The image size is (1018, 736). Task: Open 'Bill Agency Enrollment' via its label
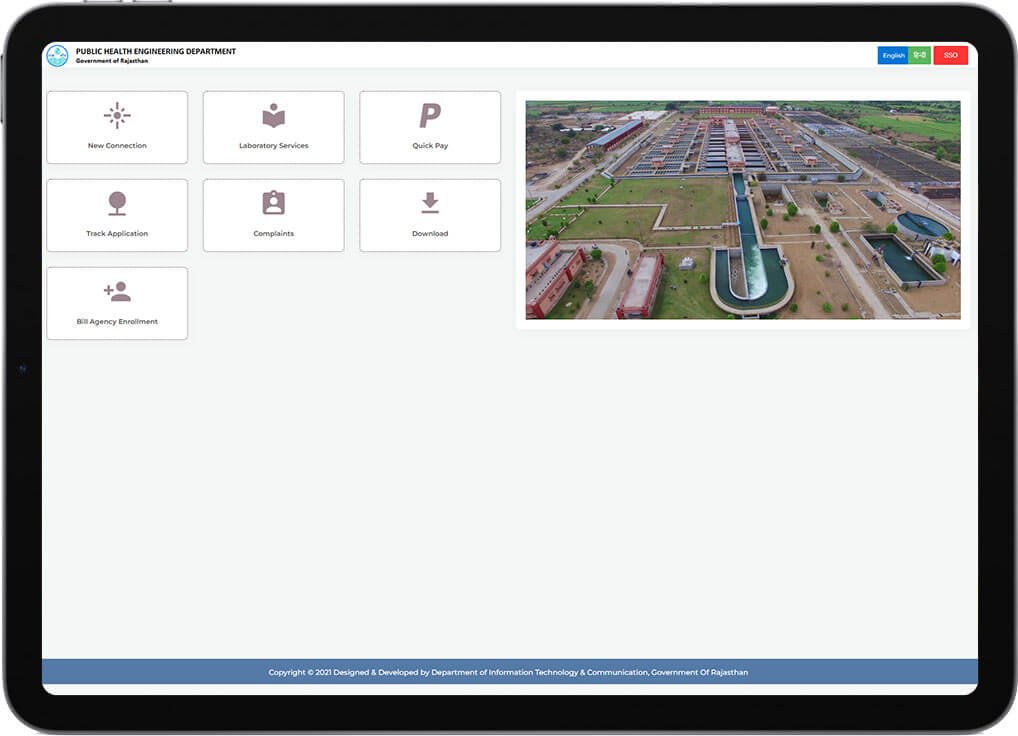click(117, 322)
